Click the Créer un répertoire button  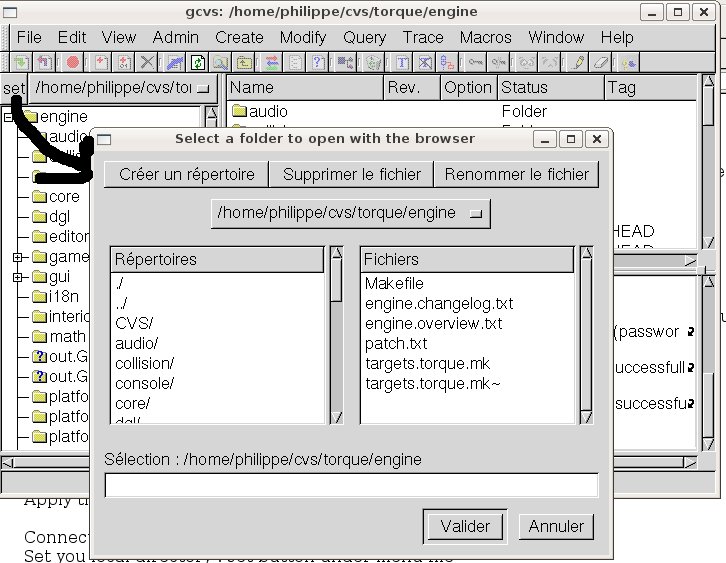coord(186,174)
